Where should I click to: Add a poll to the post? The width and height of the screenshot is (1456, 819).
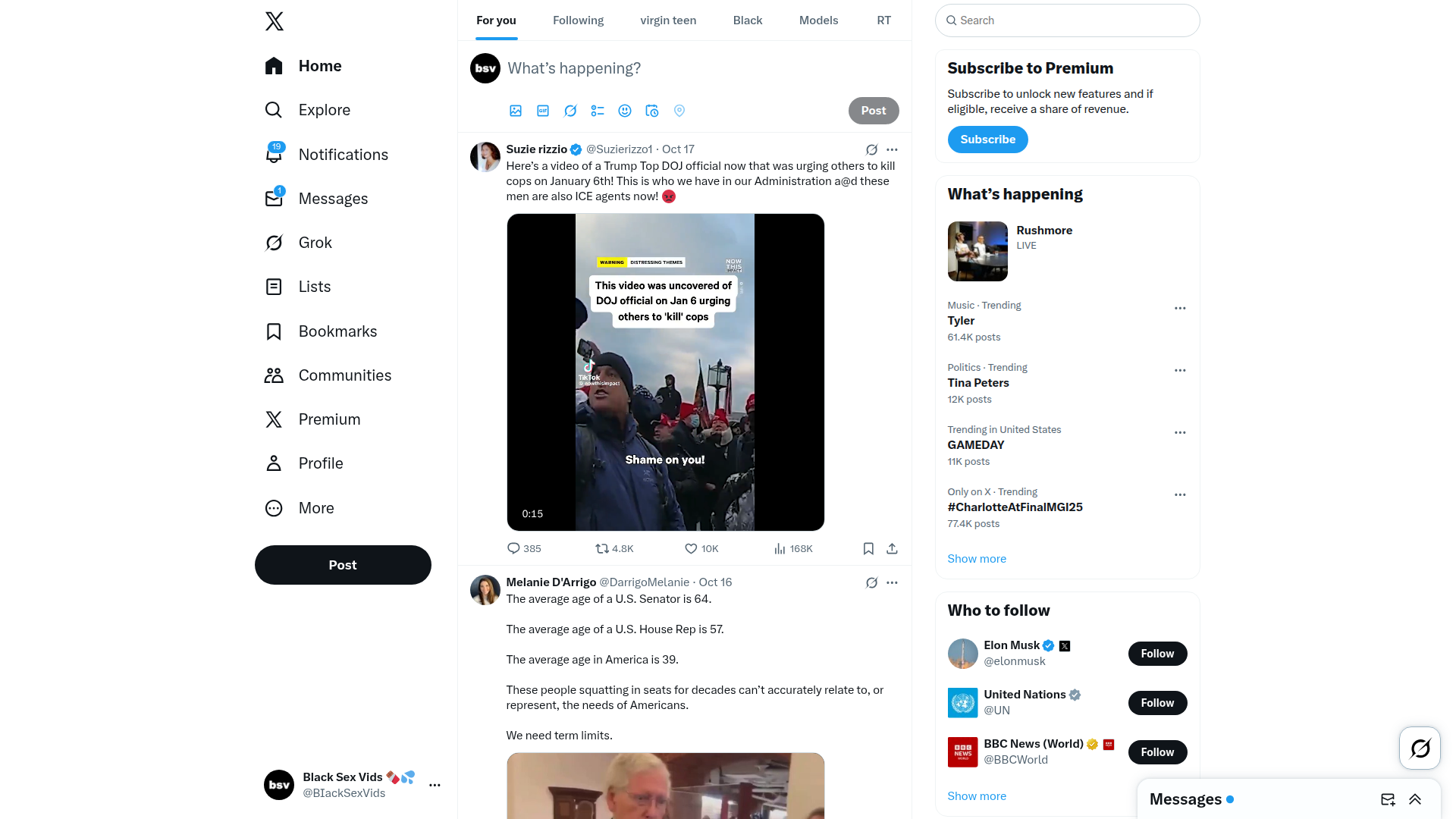point(598,111)
